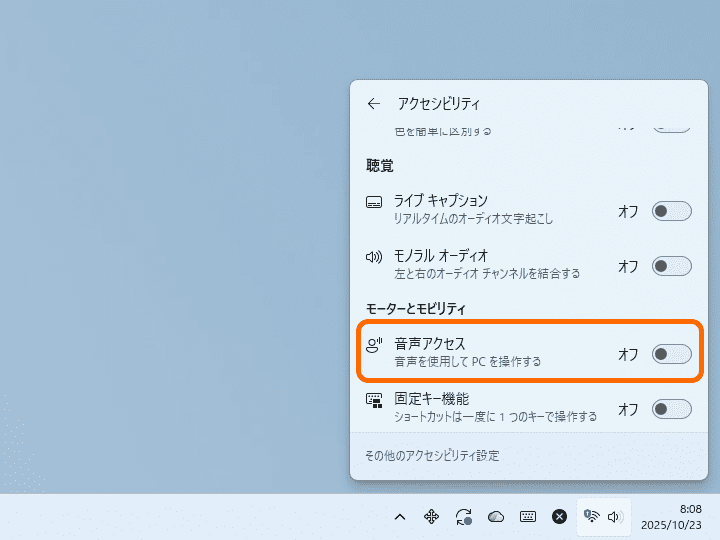Expand the hidden icons chevron in taskbar
This screenshot has width=720, height=540.
tap(399, 517)
